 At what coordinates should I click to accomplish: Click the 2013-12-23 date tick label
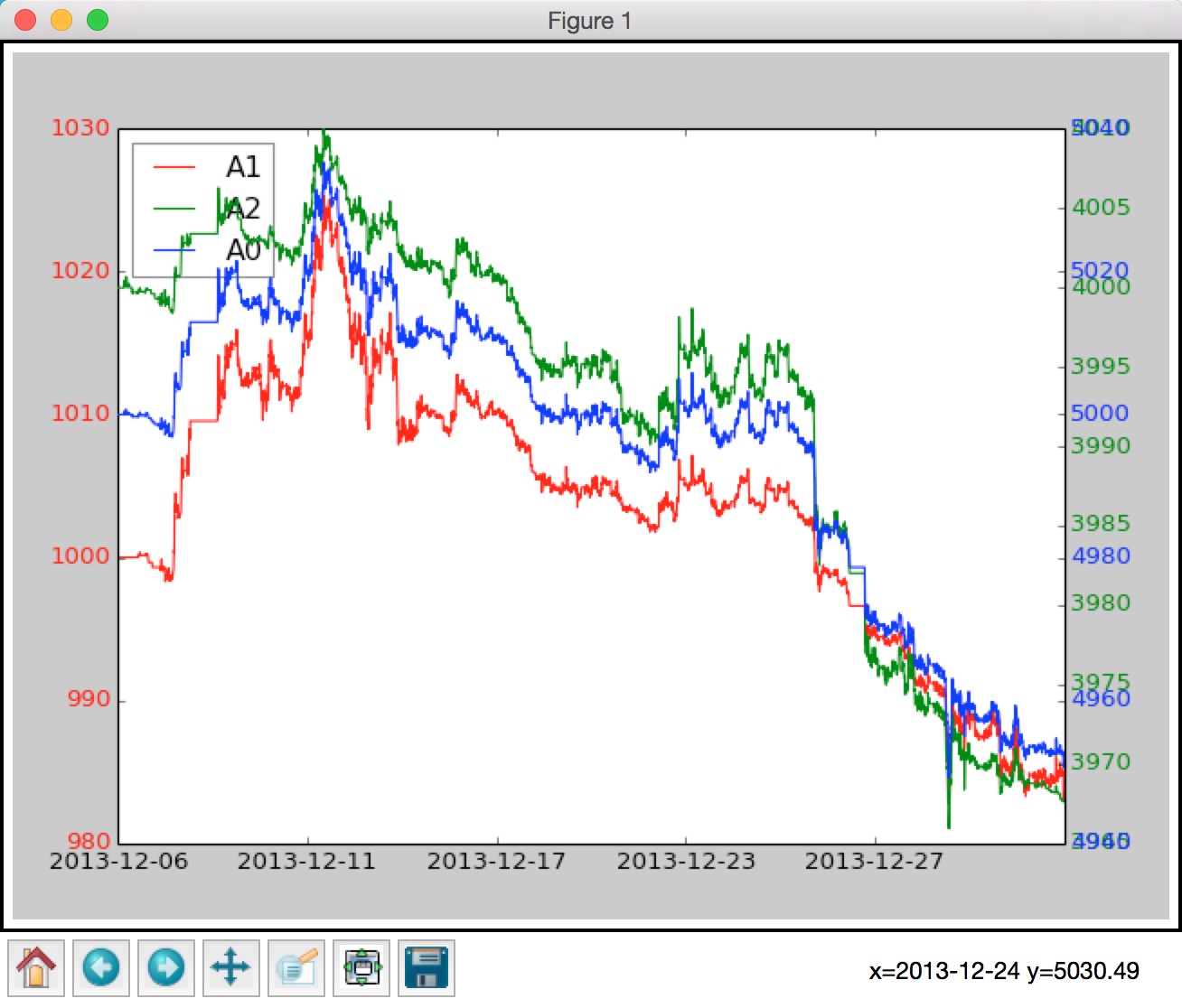686,862
